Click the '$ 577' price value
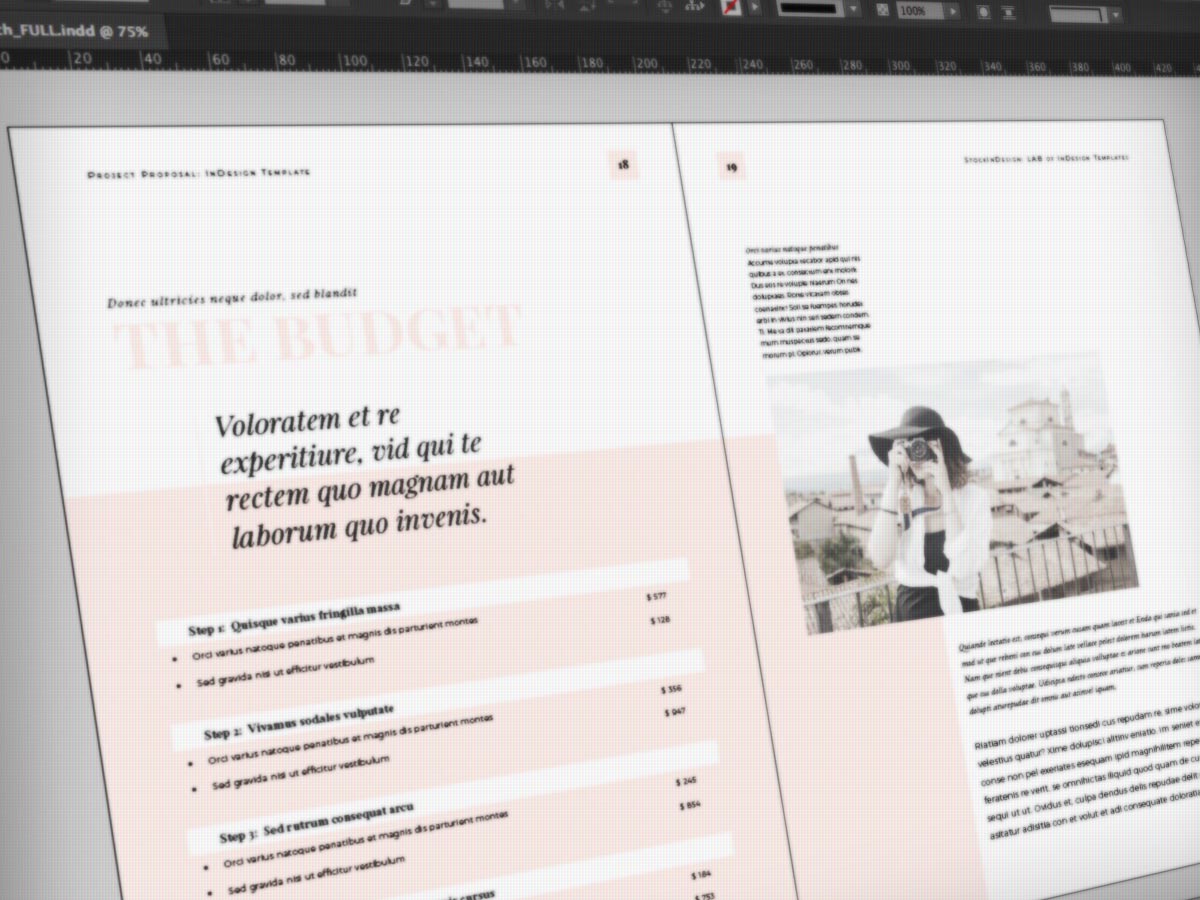The width and height of the screenshot is (1200, 900). (656, 596)
